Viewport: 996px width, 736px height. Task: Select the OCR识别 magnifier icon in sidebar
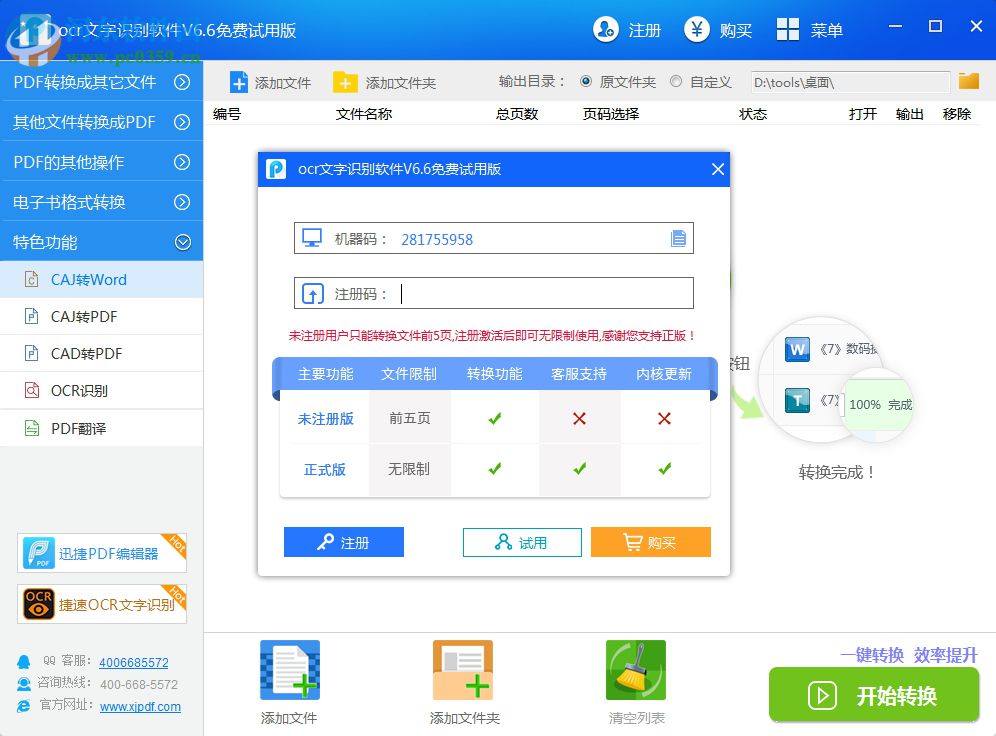31,390
